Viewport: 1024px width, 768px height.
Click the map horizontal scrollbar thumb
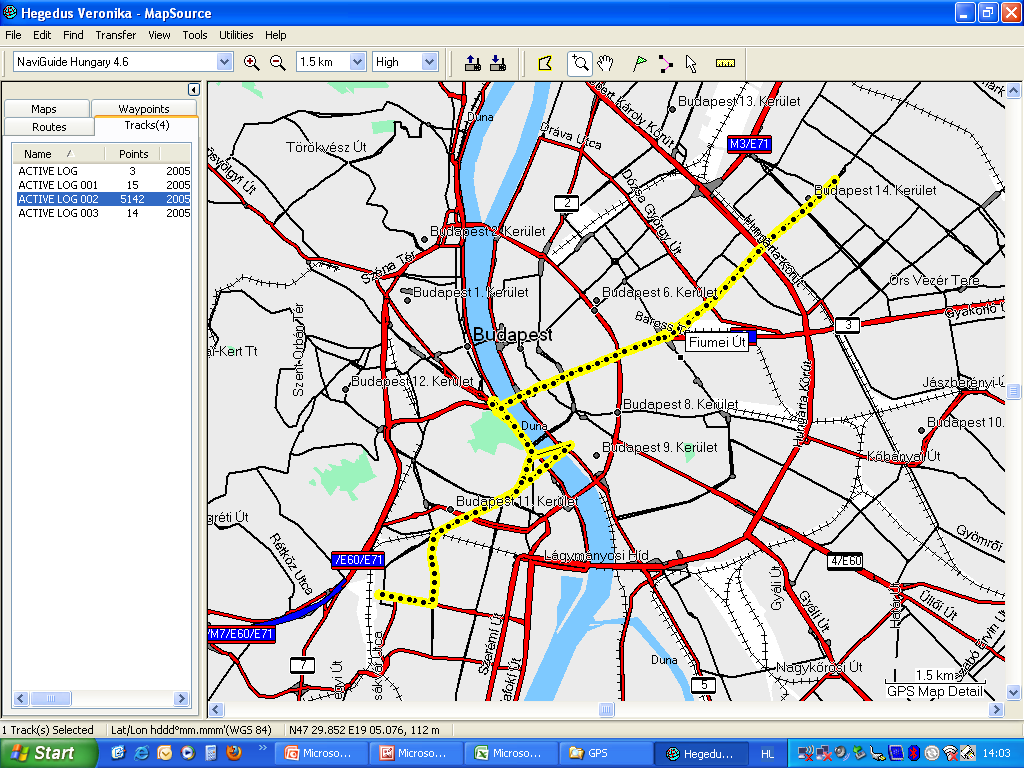pos(606,709)
